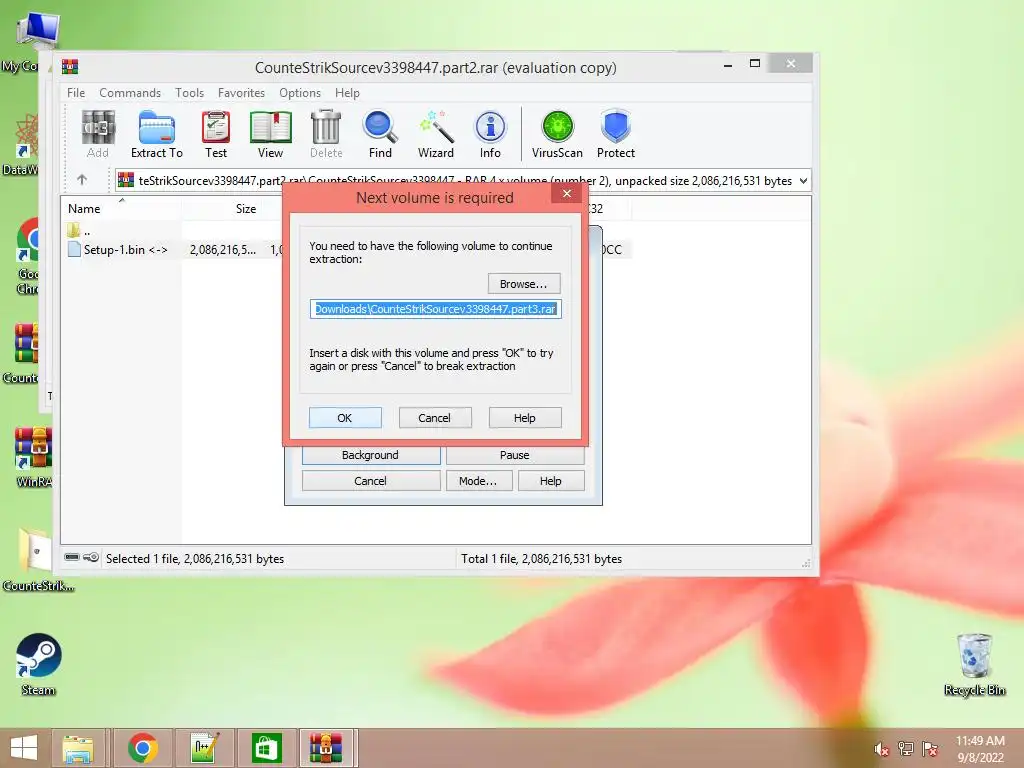Click the volume path input field

[x=436, y=309]
